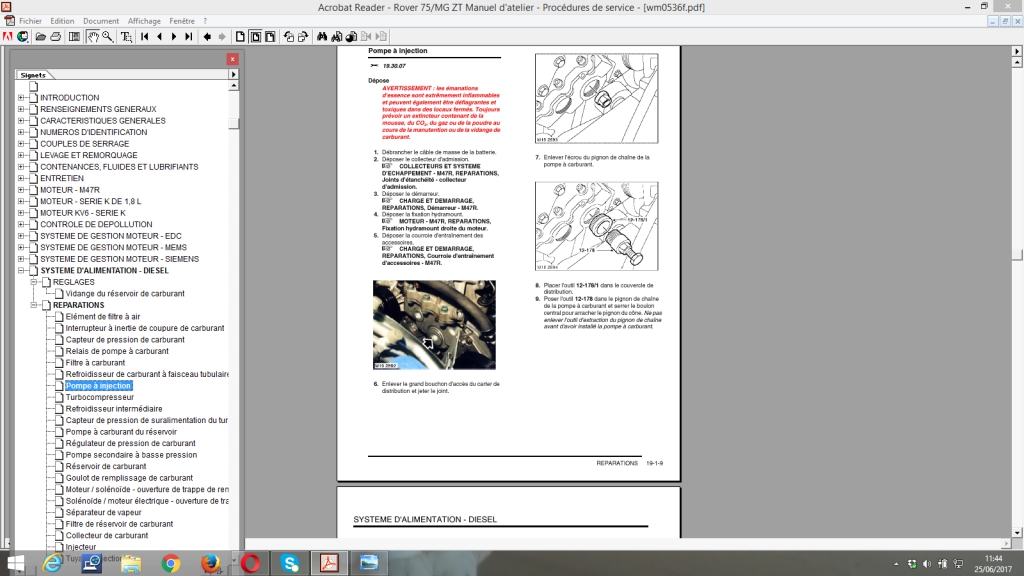Expand RENSEIGNEMENTS GENERAUX bookmark
This screenshot has width=1024, height=576.
click(x=21, y=109)
